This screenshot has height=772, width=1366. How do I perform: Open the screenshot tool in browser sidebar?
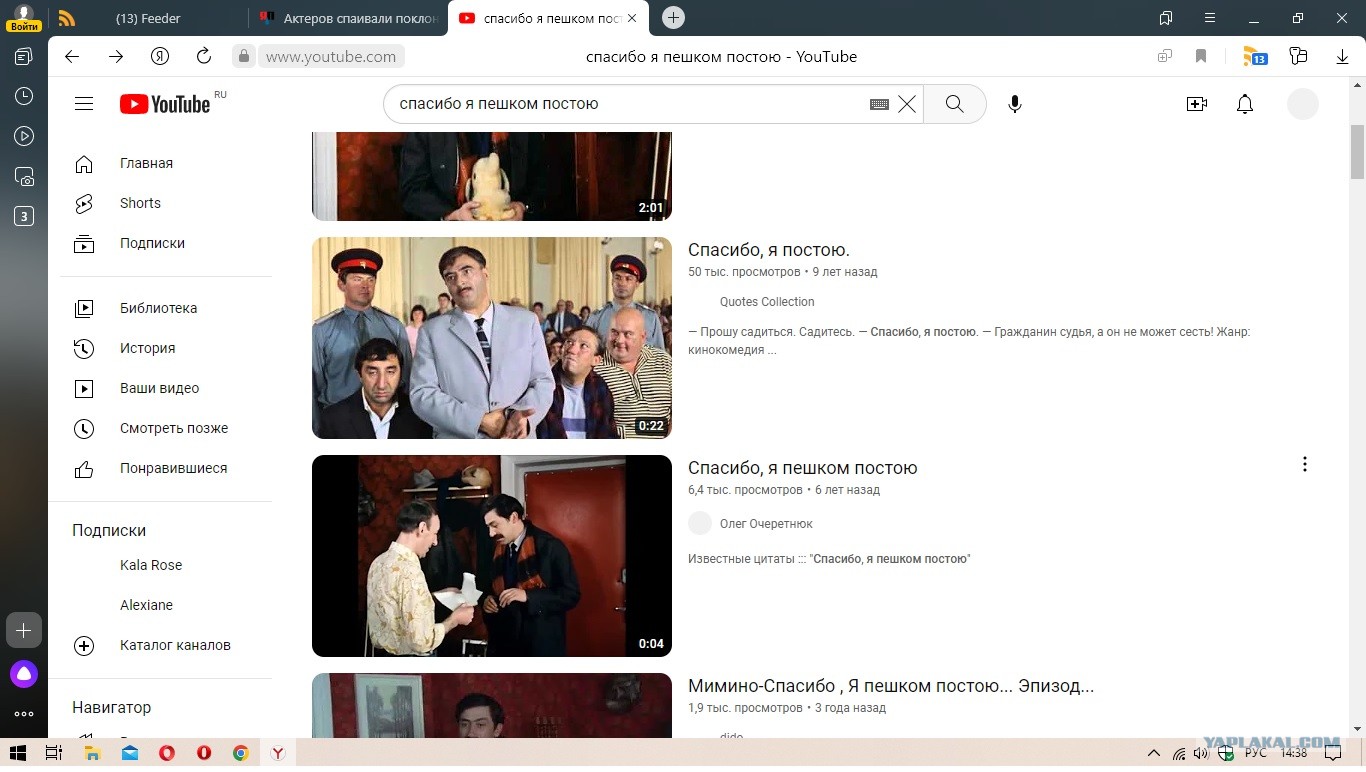pyautogui.click(x=24, y=177)
